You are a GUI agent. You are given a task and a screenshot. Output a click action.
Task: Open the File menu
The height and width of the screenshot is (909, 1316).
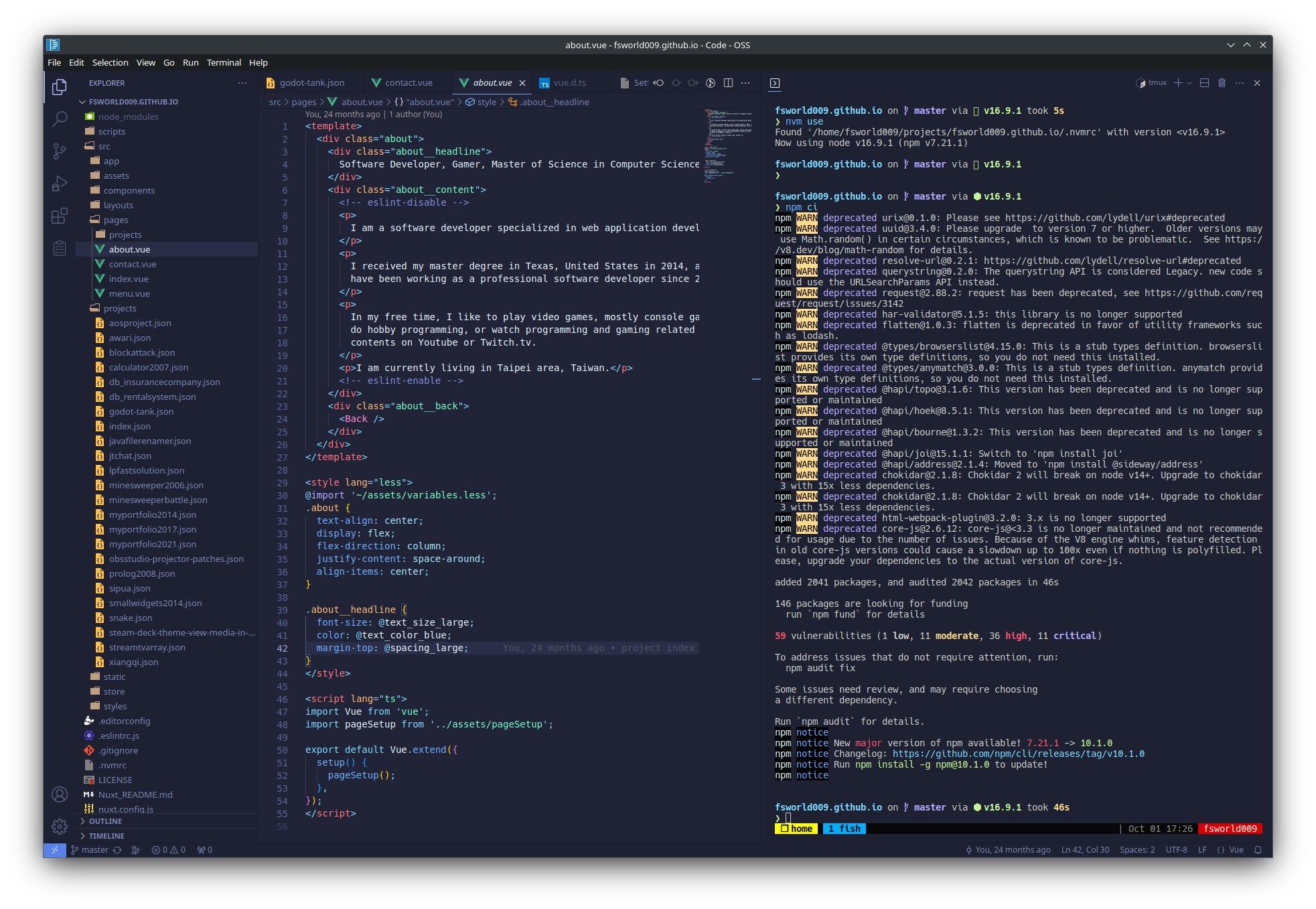pos(54,62)
